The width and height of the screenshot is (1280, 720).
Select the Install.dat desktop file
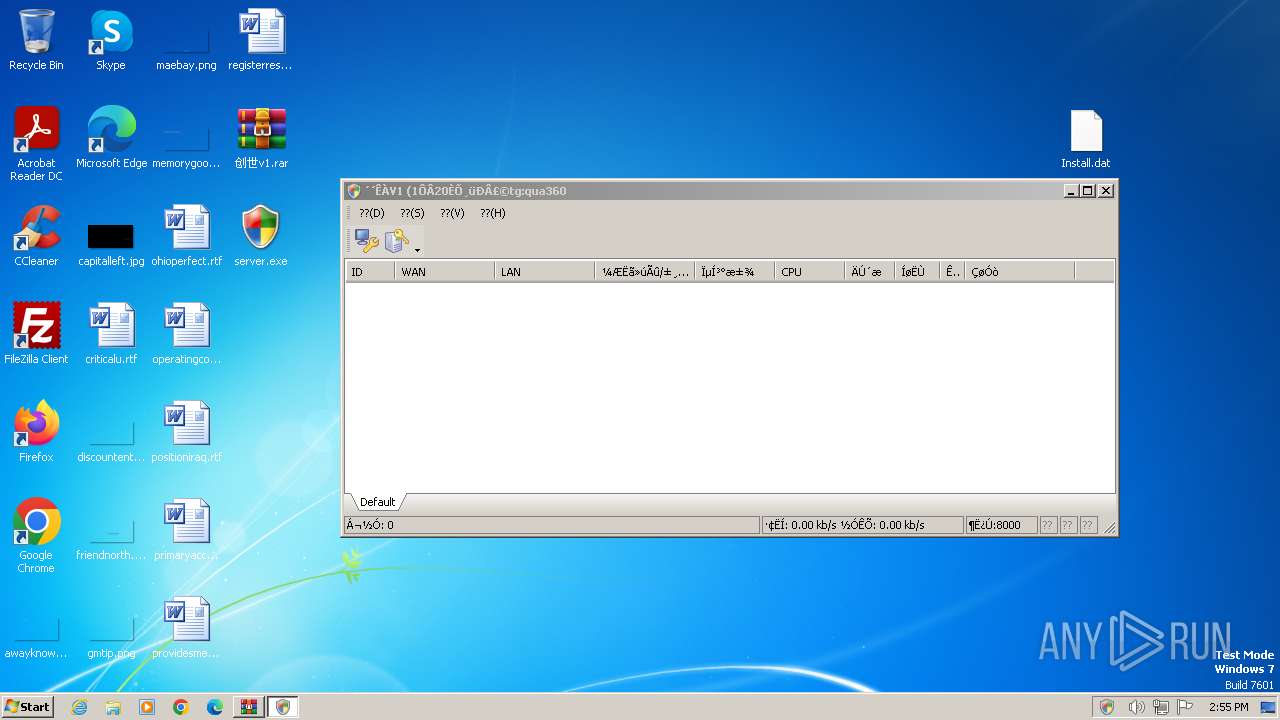[1086, 139]
